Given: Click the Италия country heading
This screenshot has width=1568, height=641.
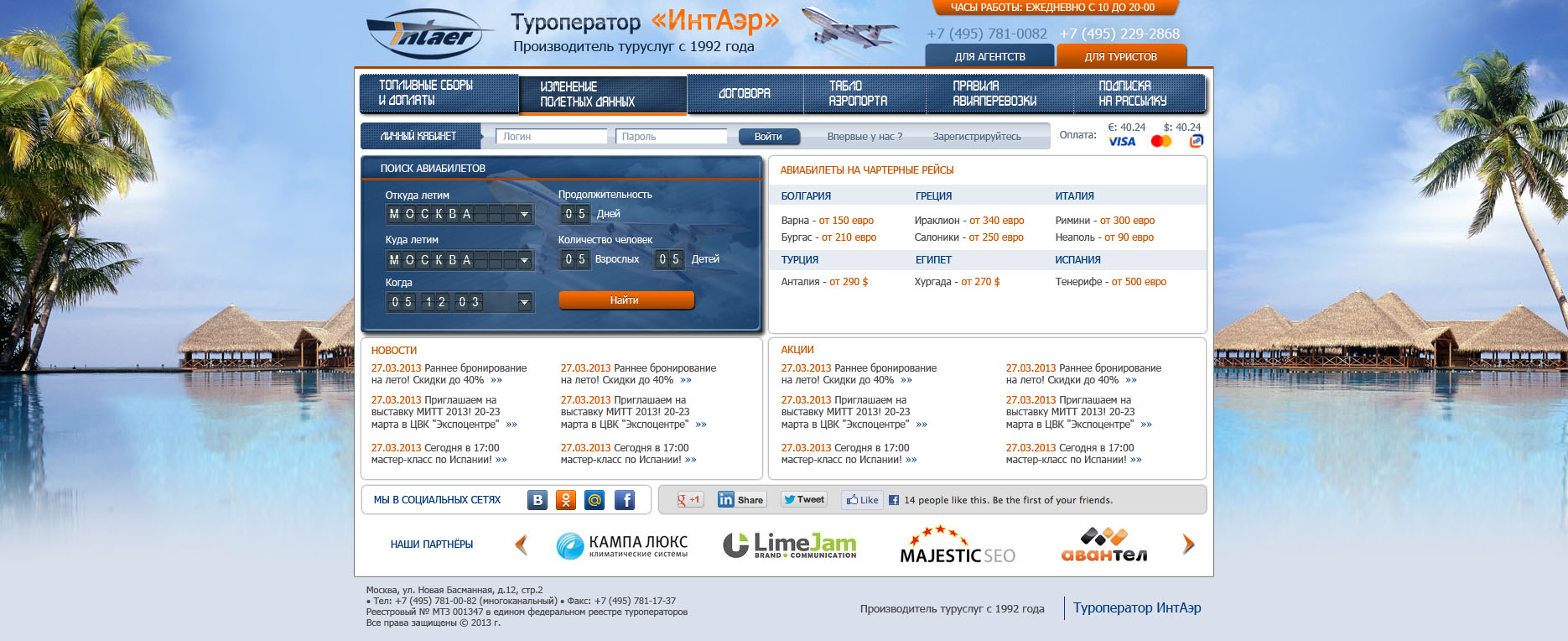Looking at the screenshot, I should [x=1075, y=196].
